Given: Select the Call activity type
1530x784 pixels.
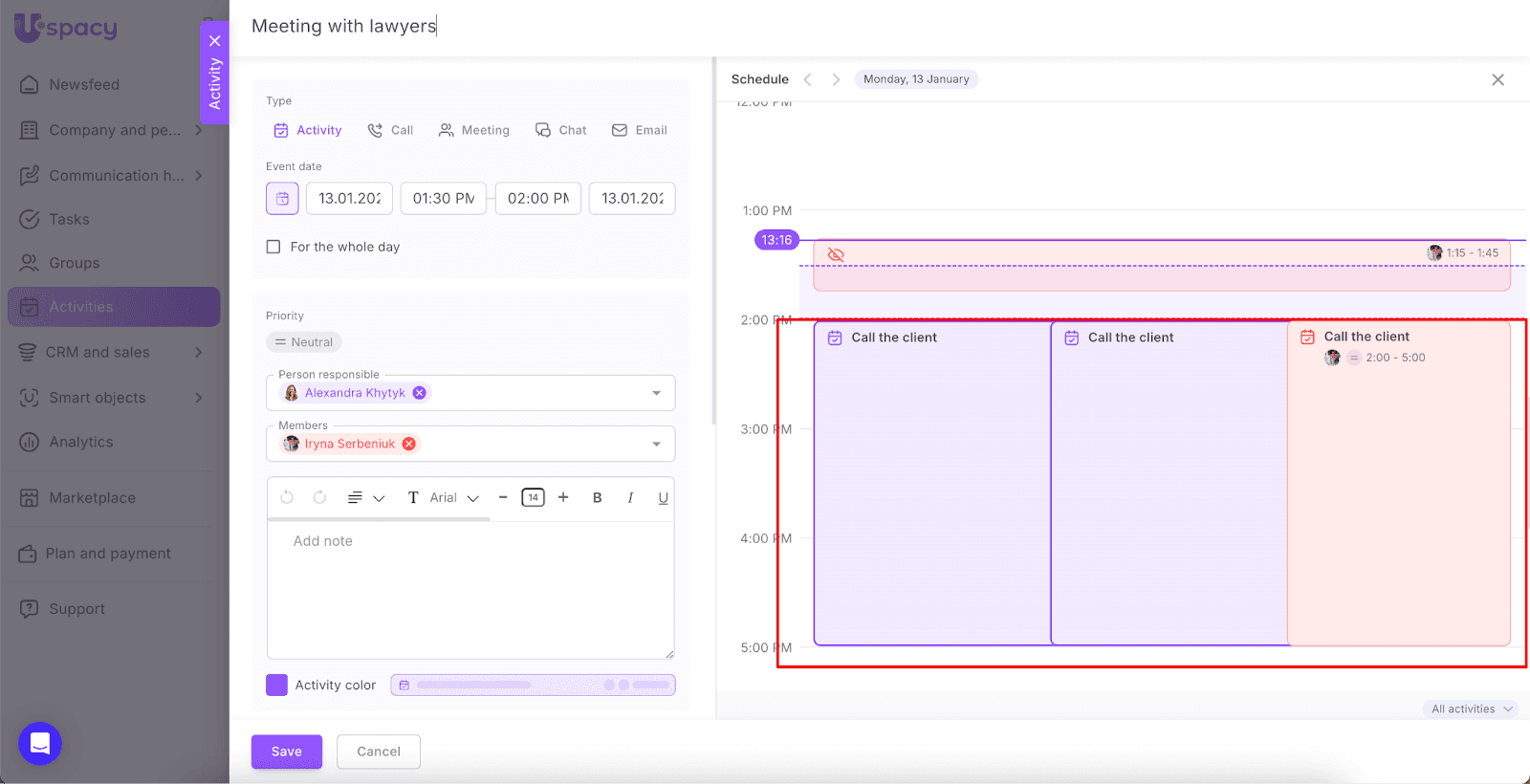Looking at the screenshot, I should [391, 130].
